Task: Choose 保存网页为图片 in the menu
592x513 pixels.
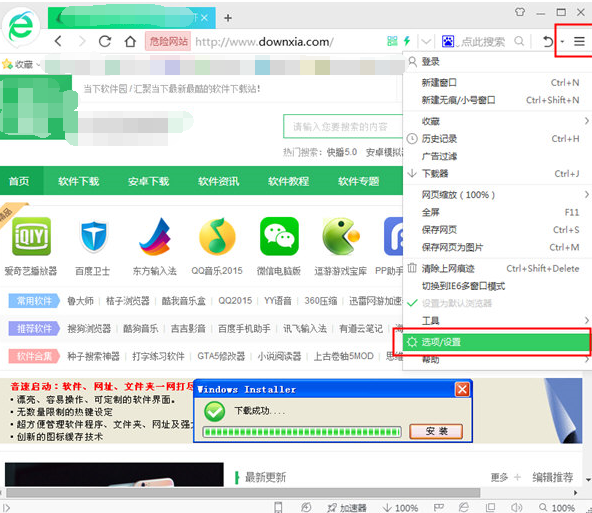Action: point(497,247)
